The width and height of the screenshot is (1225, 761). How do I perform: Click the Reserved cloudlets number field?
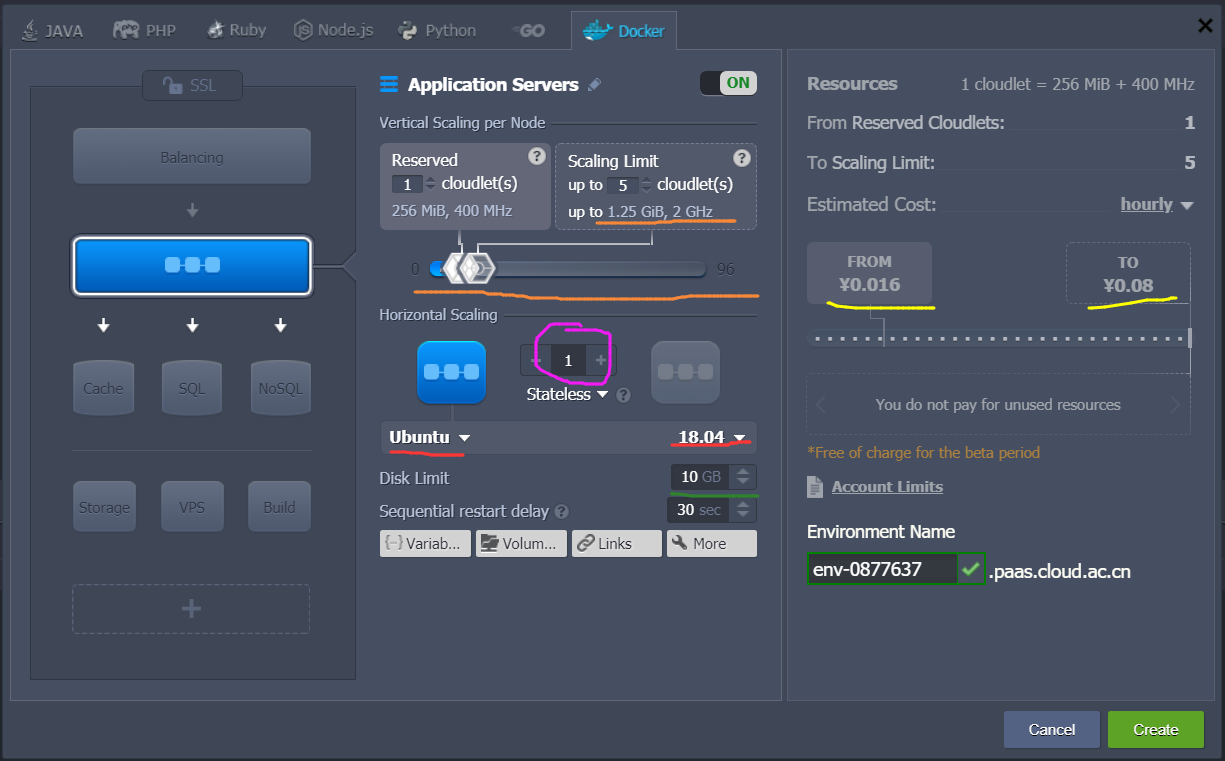click(x=408, y=184)
